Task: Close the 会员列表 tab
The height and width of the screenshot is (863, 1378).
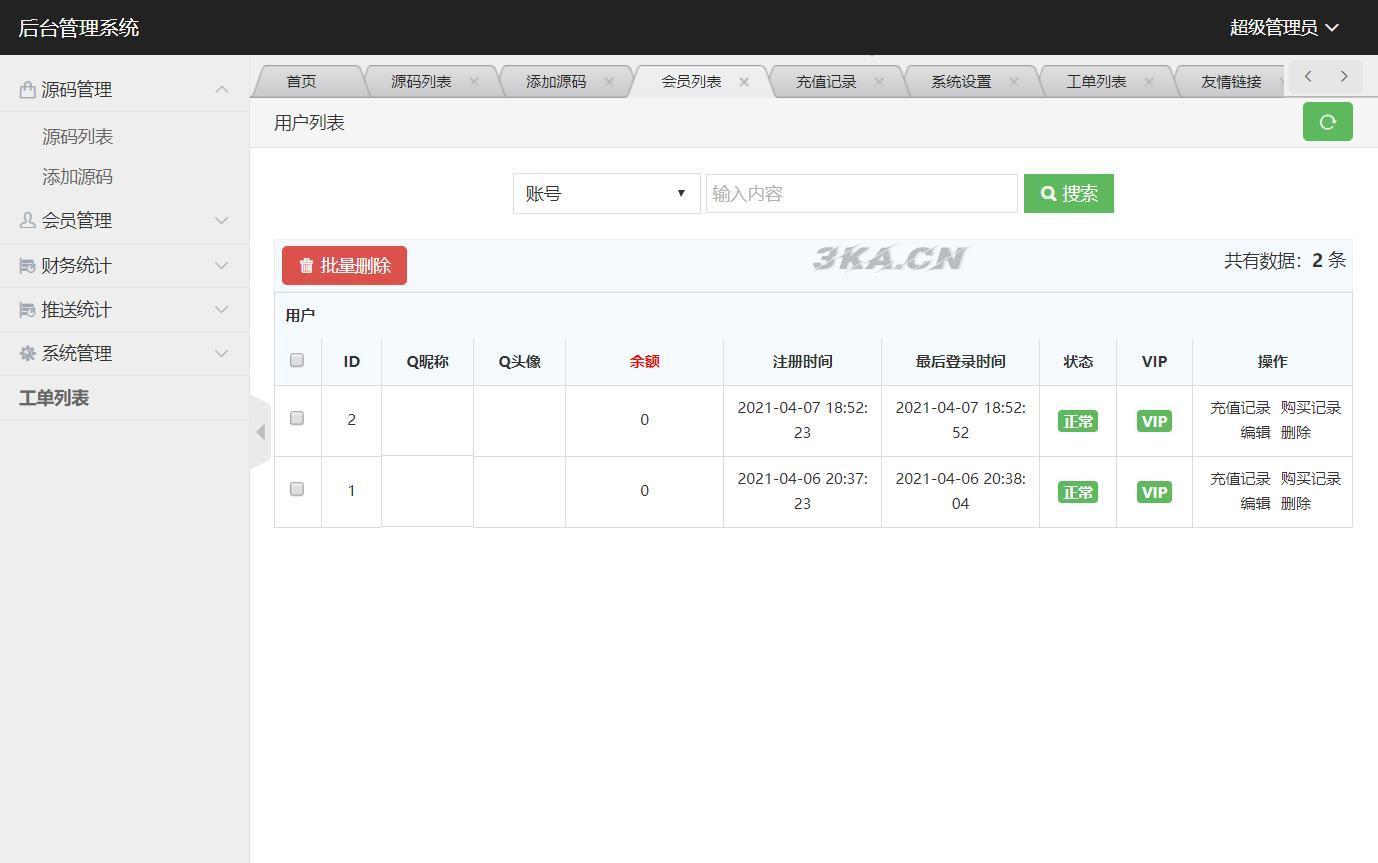Action: coord(744,82)
